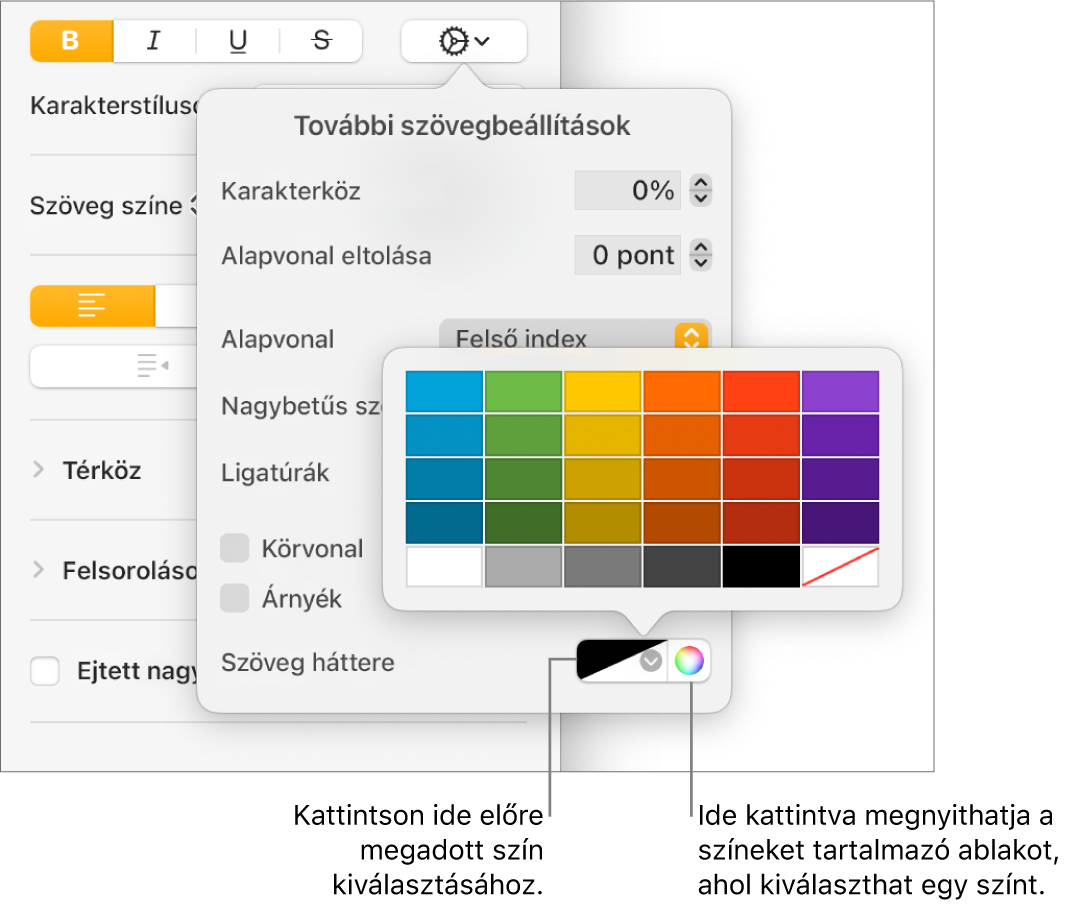Toggle Italic text formatting
1076x910 pixels.
click(154, 41)
